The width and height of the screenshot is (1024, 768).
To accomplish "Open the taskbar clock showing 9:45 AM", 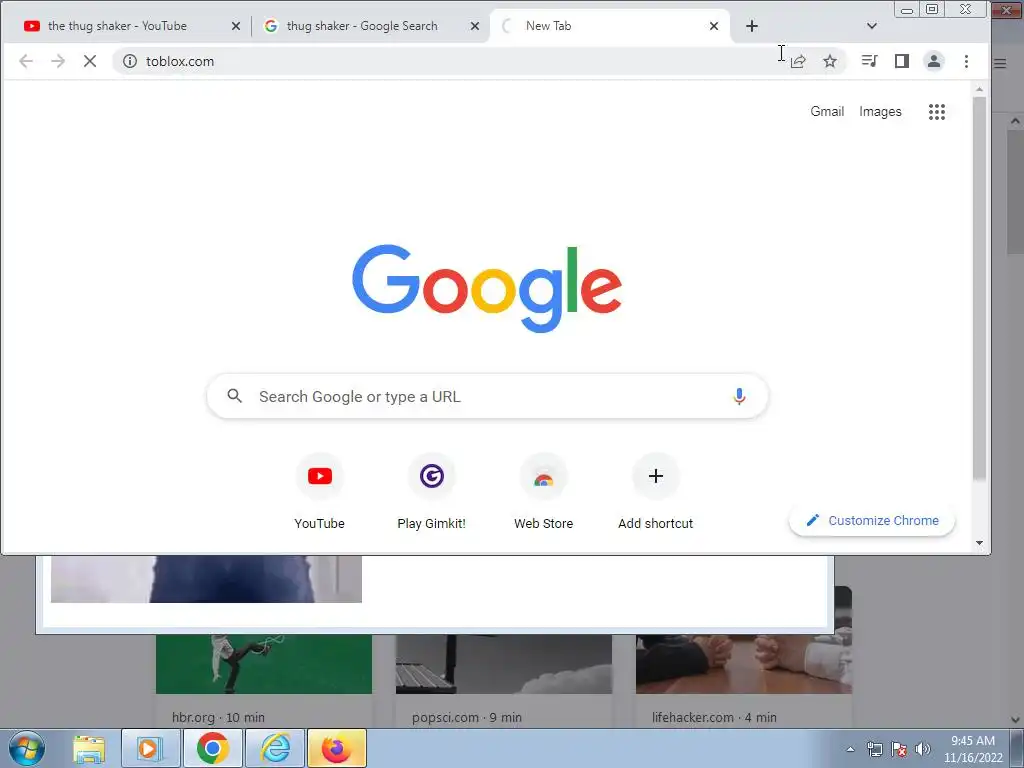I will point(972,749).
